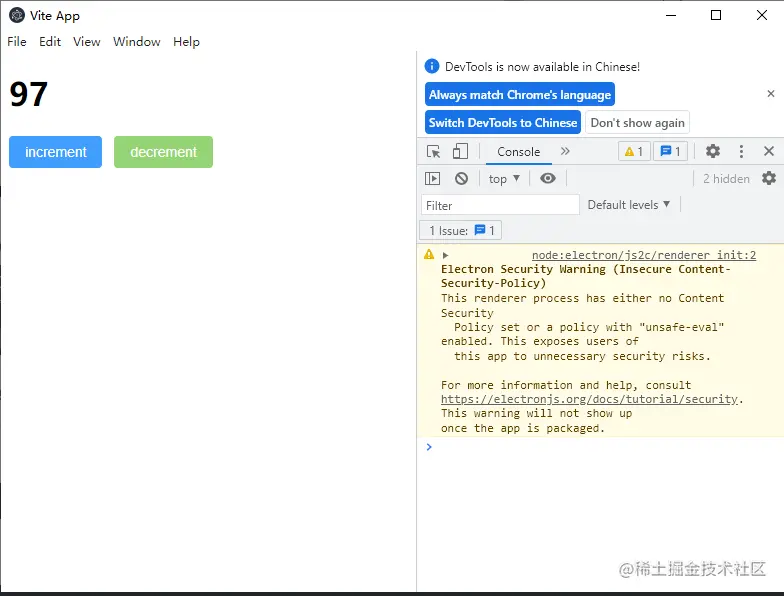
Task: Open the top JavaScript context dropdown
Action: pos(504,178)
